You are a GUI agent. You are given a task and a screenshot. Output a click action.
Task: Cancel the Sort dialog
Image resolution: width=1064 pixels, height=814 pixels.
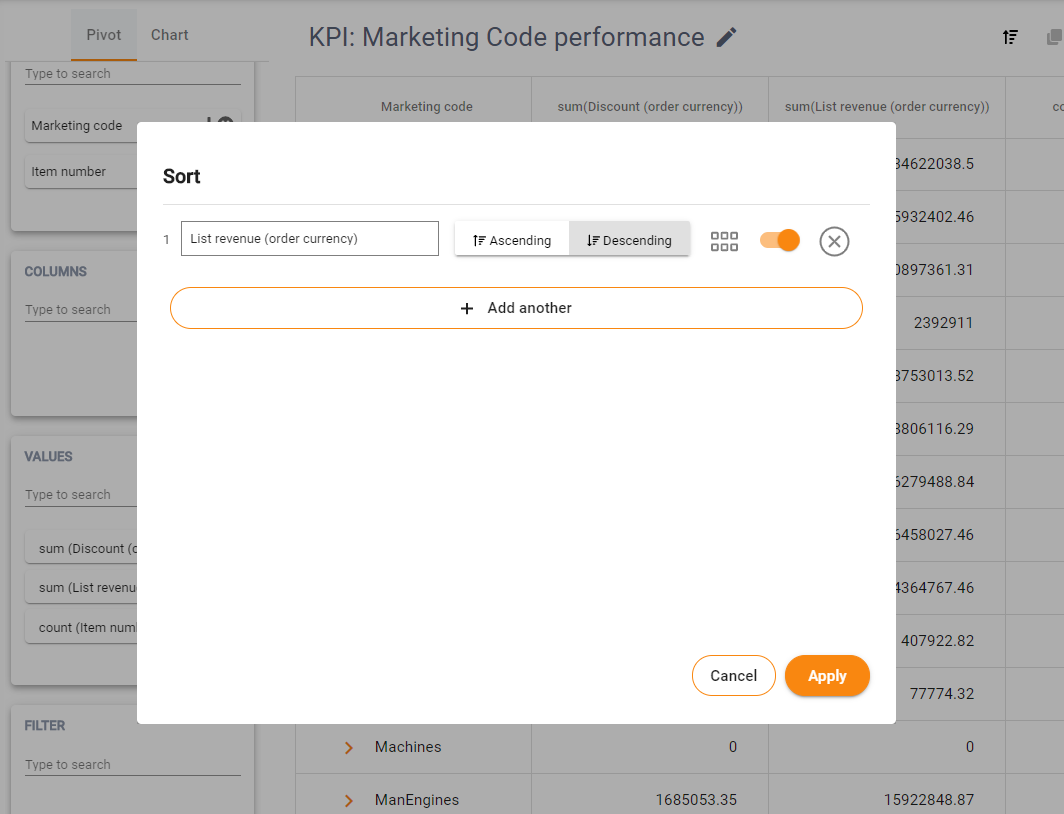click(733, 676)
